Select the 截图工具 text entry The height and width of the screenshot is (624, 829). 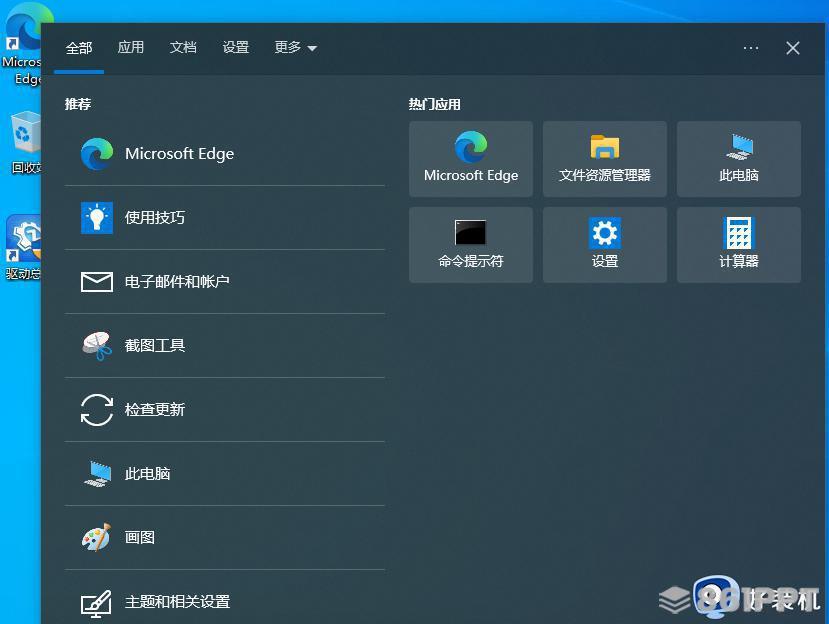[x=154, y=345]
